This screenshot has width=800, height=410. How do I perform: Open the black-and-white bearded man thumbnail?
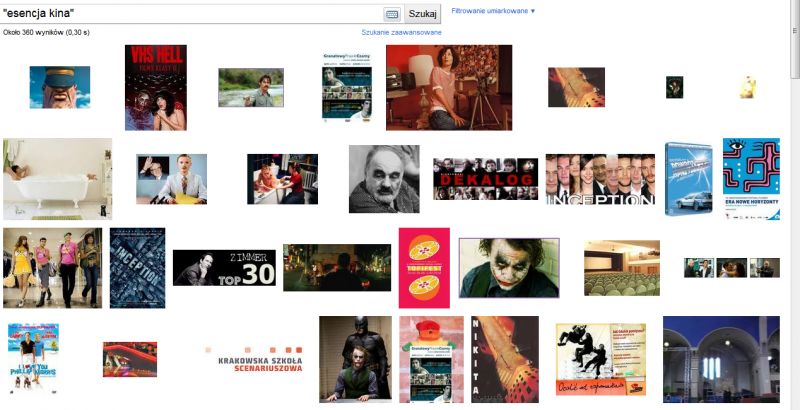384,179
